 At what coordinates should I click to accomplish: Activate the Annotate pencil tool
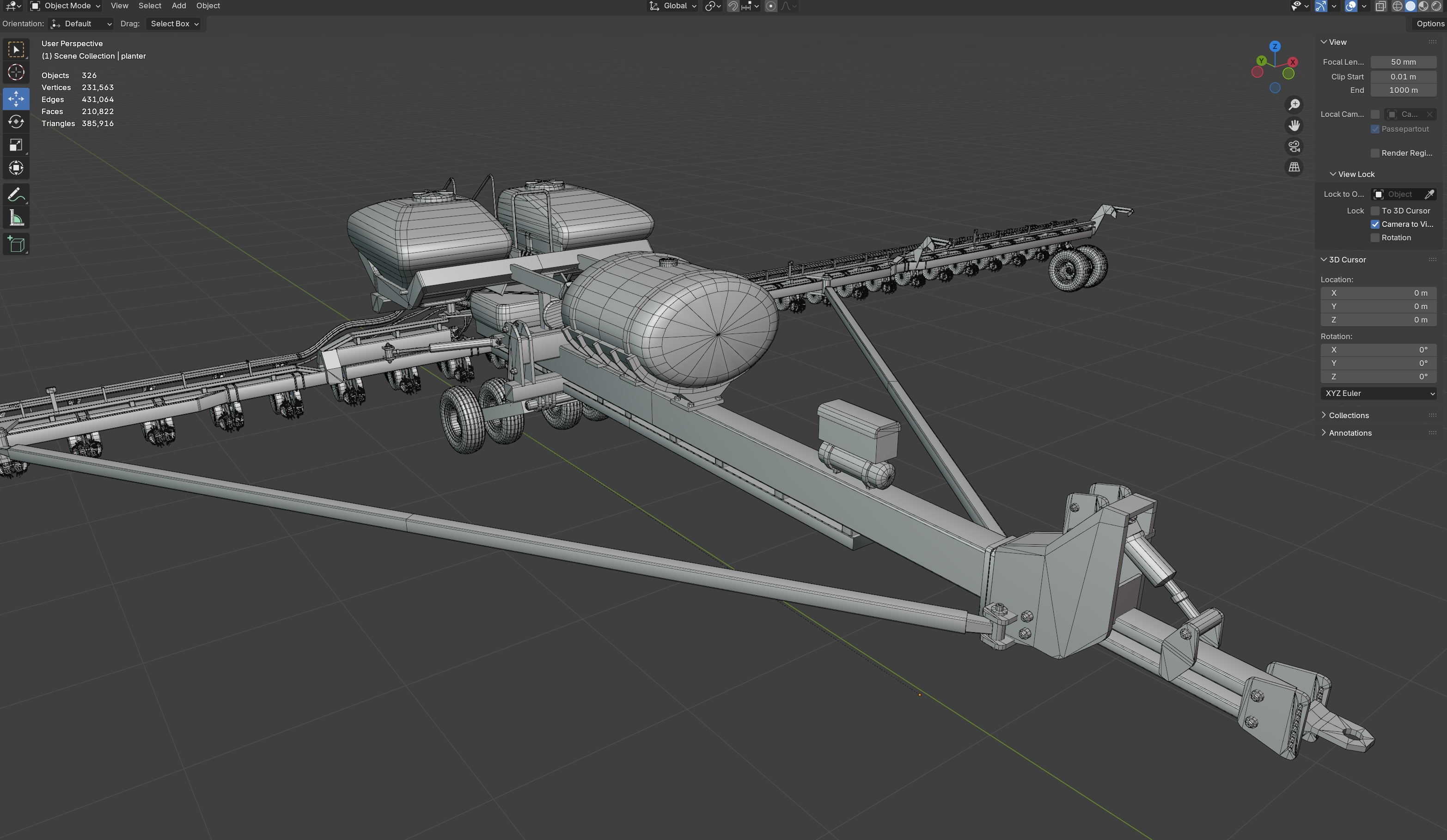point(16,195)
